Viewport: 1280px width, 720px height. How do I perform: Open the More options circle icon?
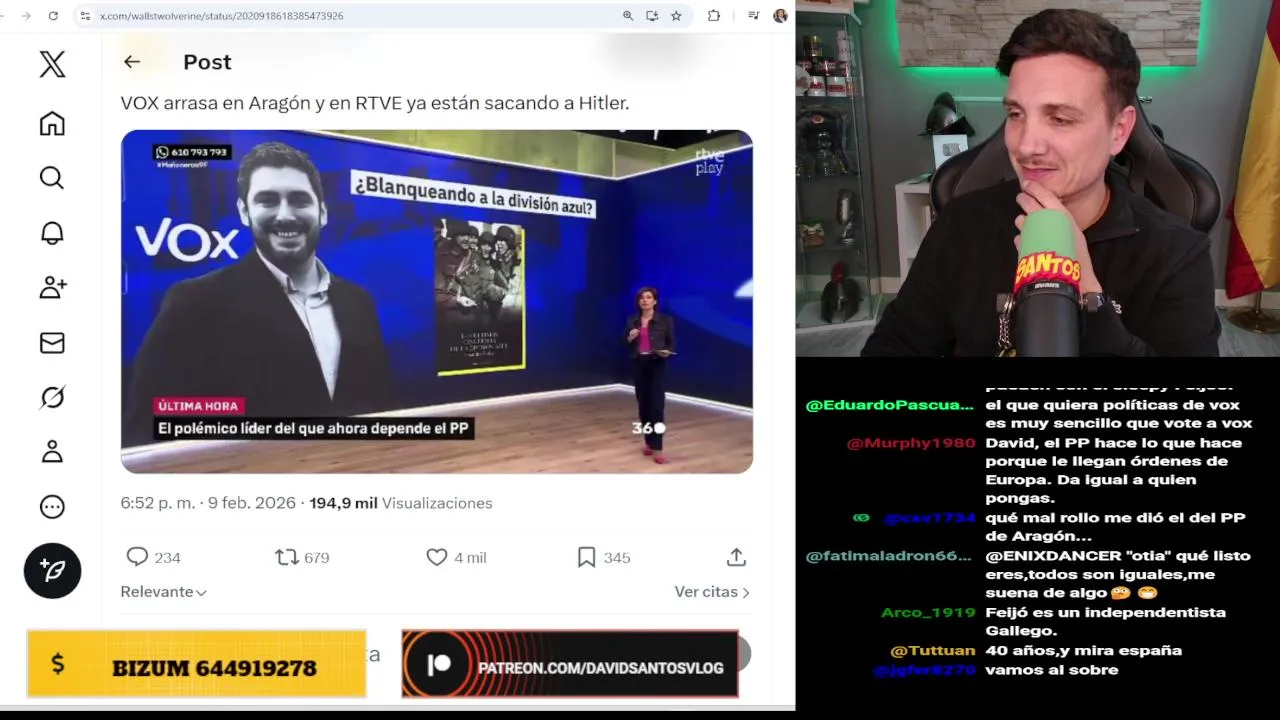coord(52,507)
